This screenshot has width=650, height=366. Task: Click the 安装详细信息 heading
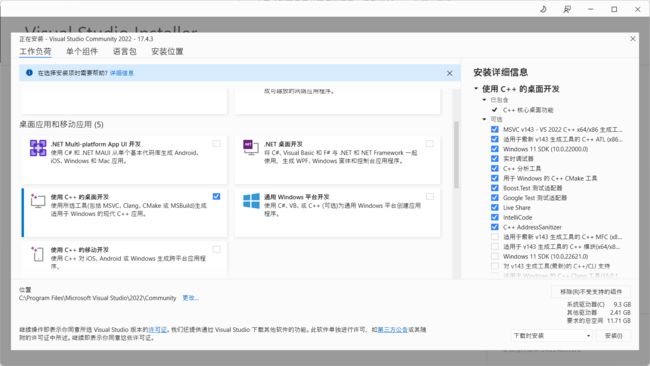tap(500, 72)
